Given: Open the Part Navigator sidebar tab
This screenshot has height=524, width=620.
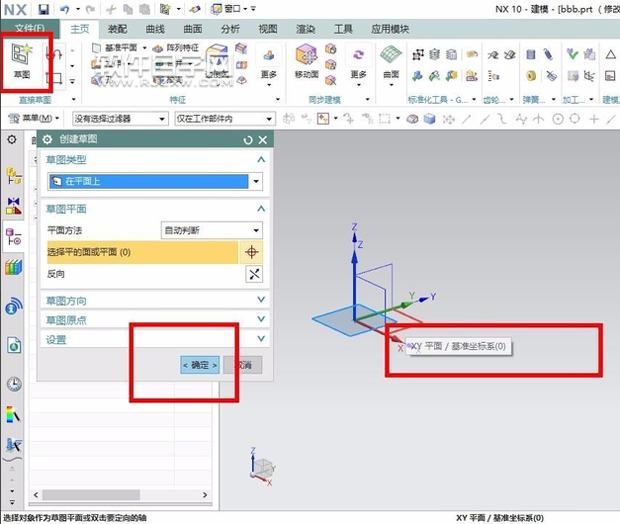Looking at the screenshot, I should pos(13,236).
